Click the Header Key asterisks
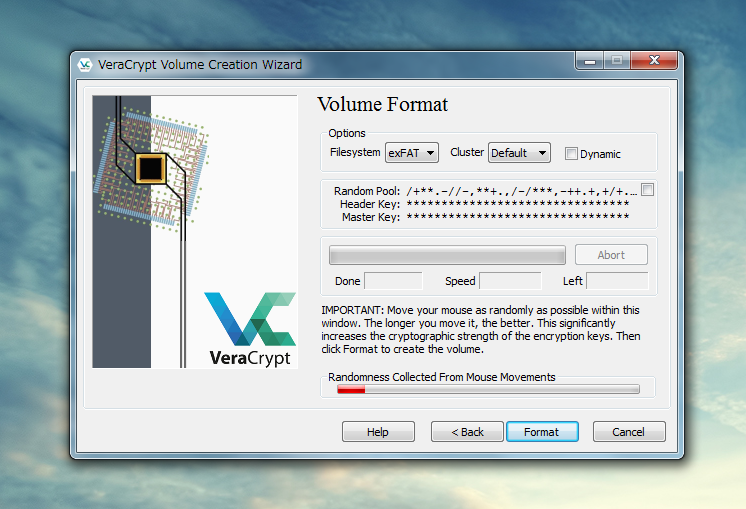 [x=518, y=204]
